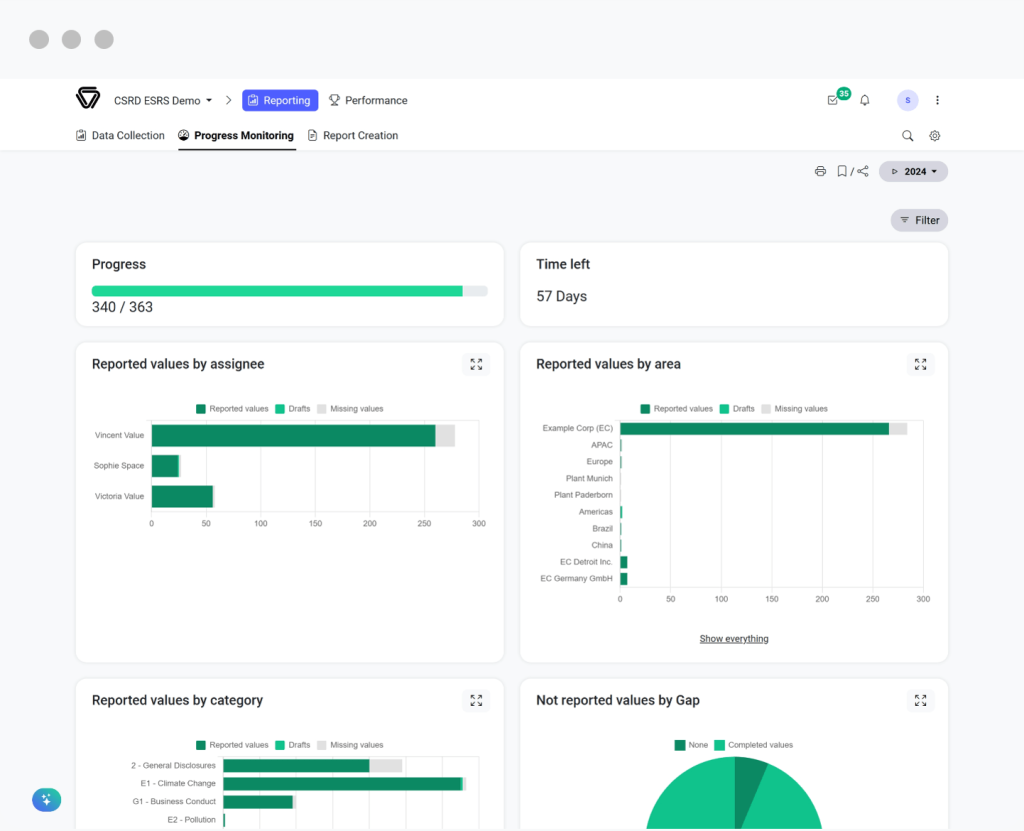Click the Filter button
The image size is (1024, 831).
(919, 220)
